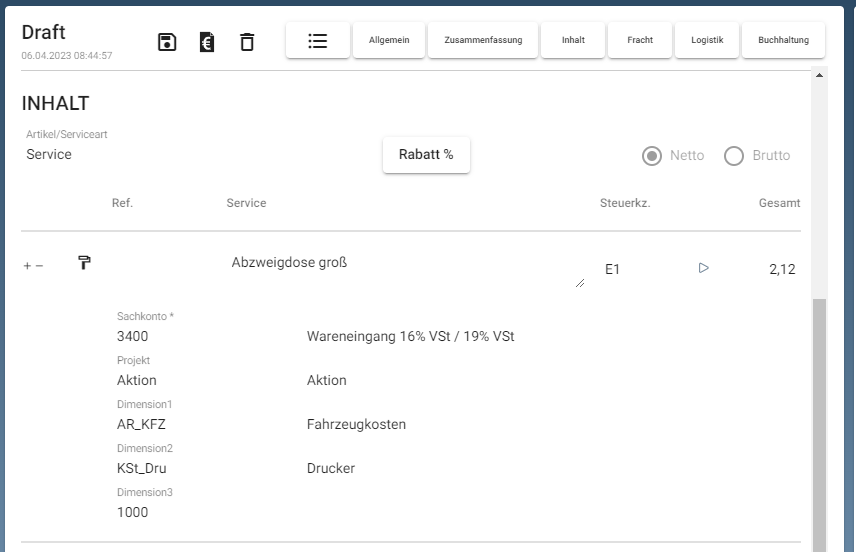This screenshot has height=552, width=856.
Task: Click the save floppy disk icon
Action: [168, 42]
